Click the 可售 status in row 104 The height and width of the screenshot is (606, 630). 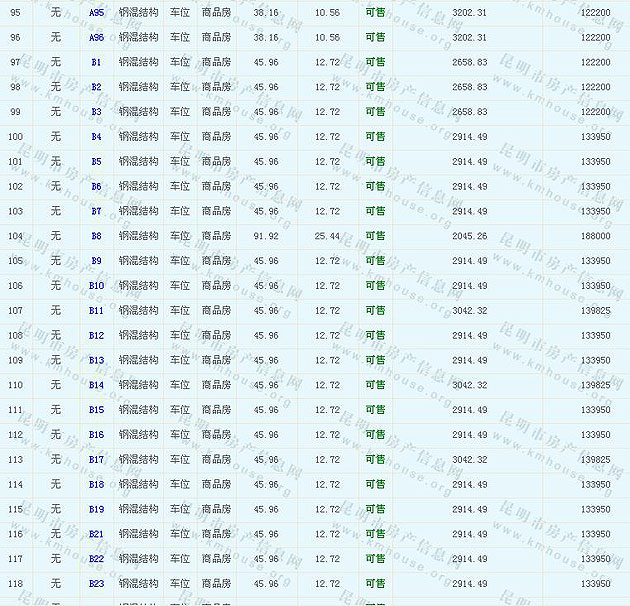(x=375, y=236)
